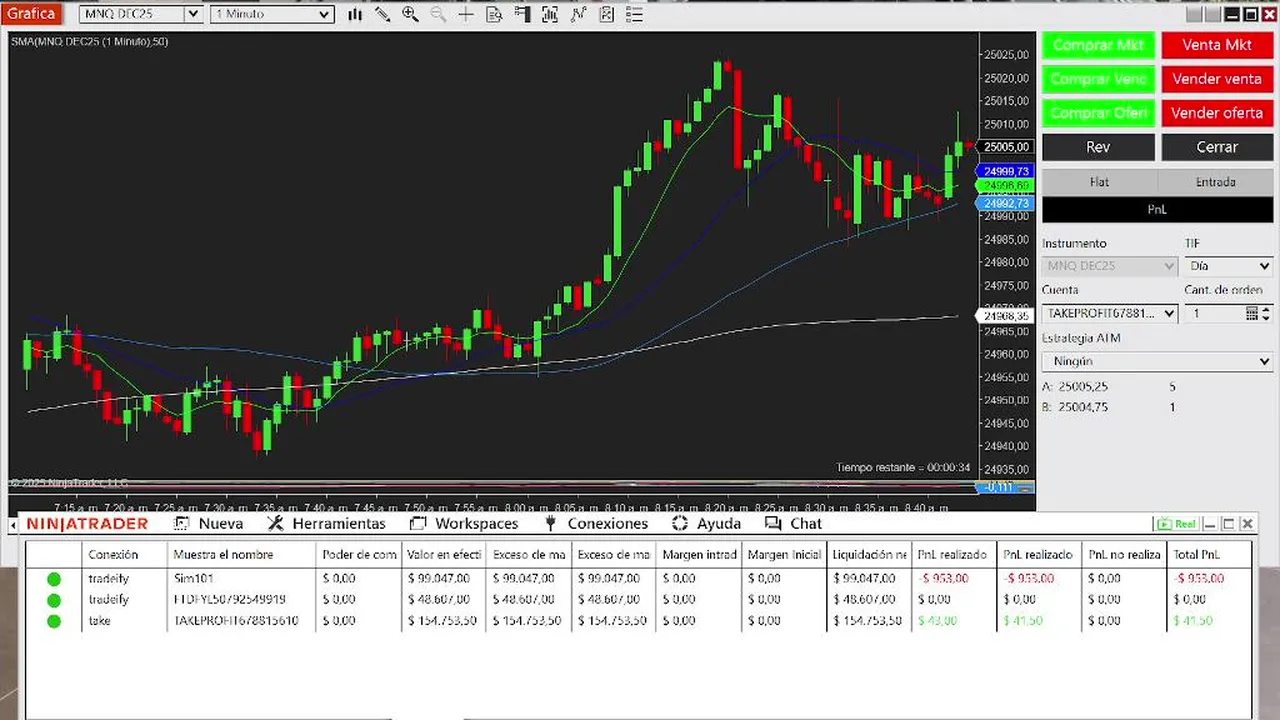This screenshot has width=1280, height=720.
Task: Open the Estrategia ATM Ningún dropdown
Action: pos(1157,361)
